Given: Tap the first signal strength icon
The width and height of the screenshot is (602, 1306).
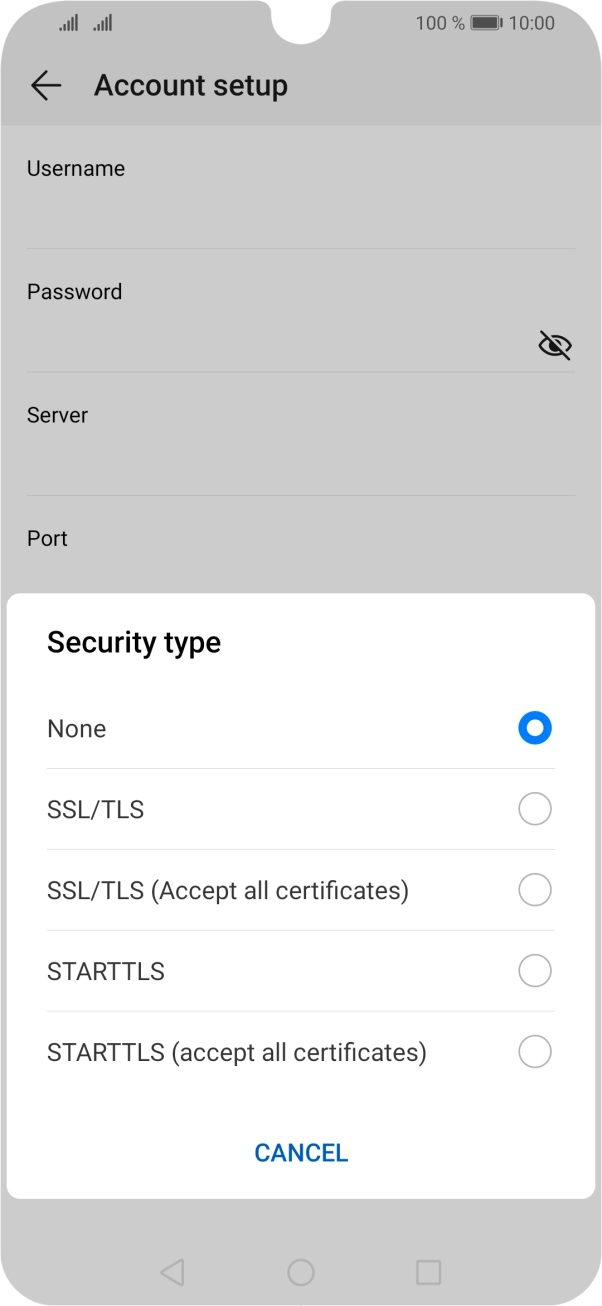Looking at the screenshot, I should point(68,23).
